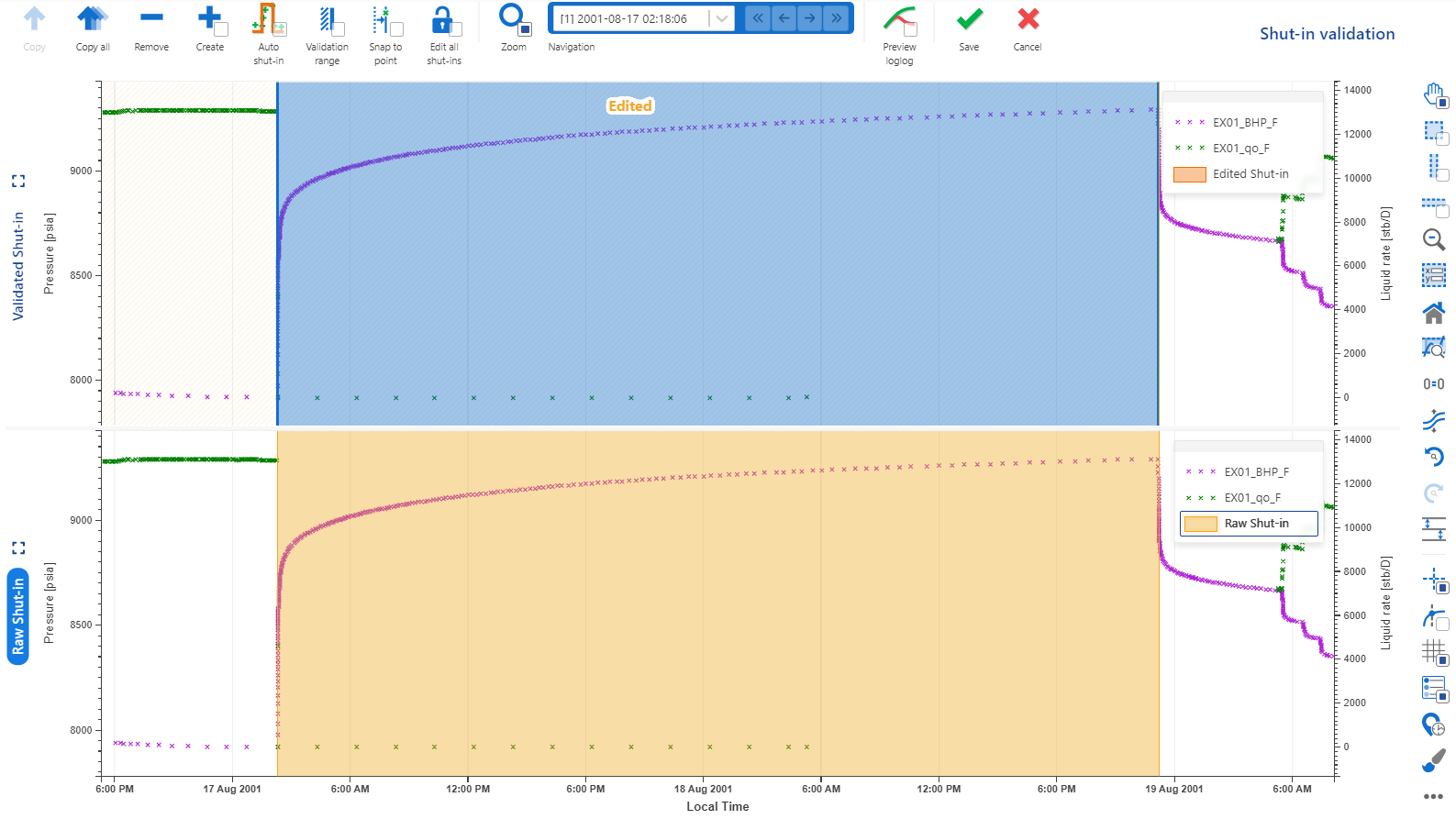The height and width of the screenshot is (819, 1456).
Task: Toggle the Edit all shut-ins checkbox
Action: 456,29
